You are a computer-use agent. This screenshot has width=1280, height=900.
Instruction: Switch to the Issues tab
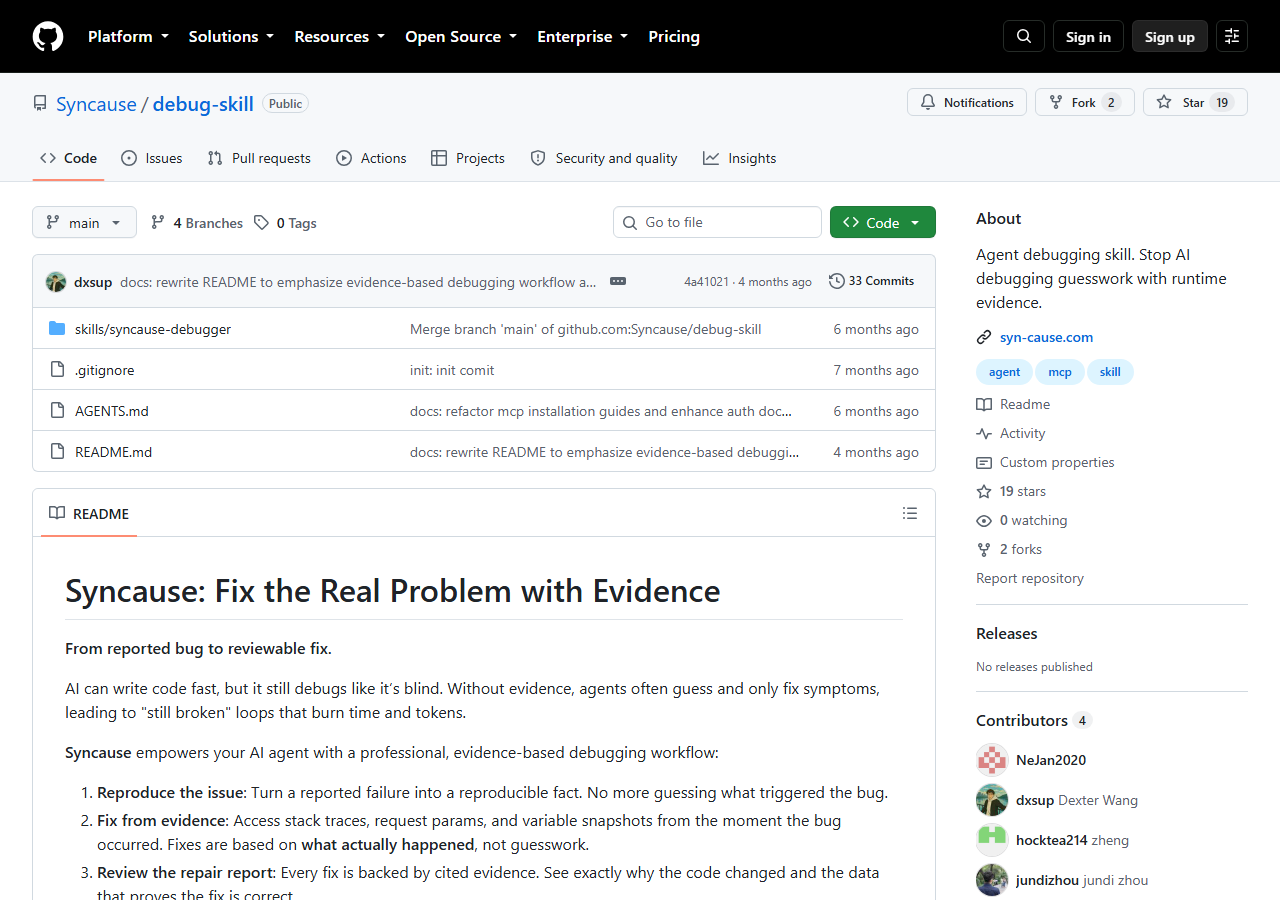click(152, 158)
